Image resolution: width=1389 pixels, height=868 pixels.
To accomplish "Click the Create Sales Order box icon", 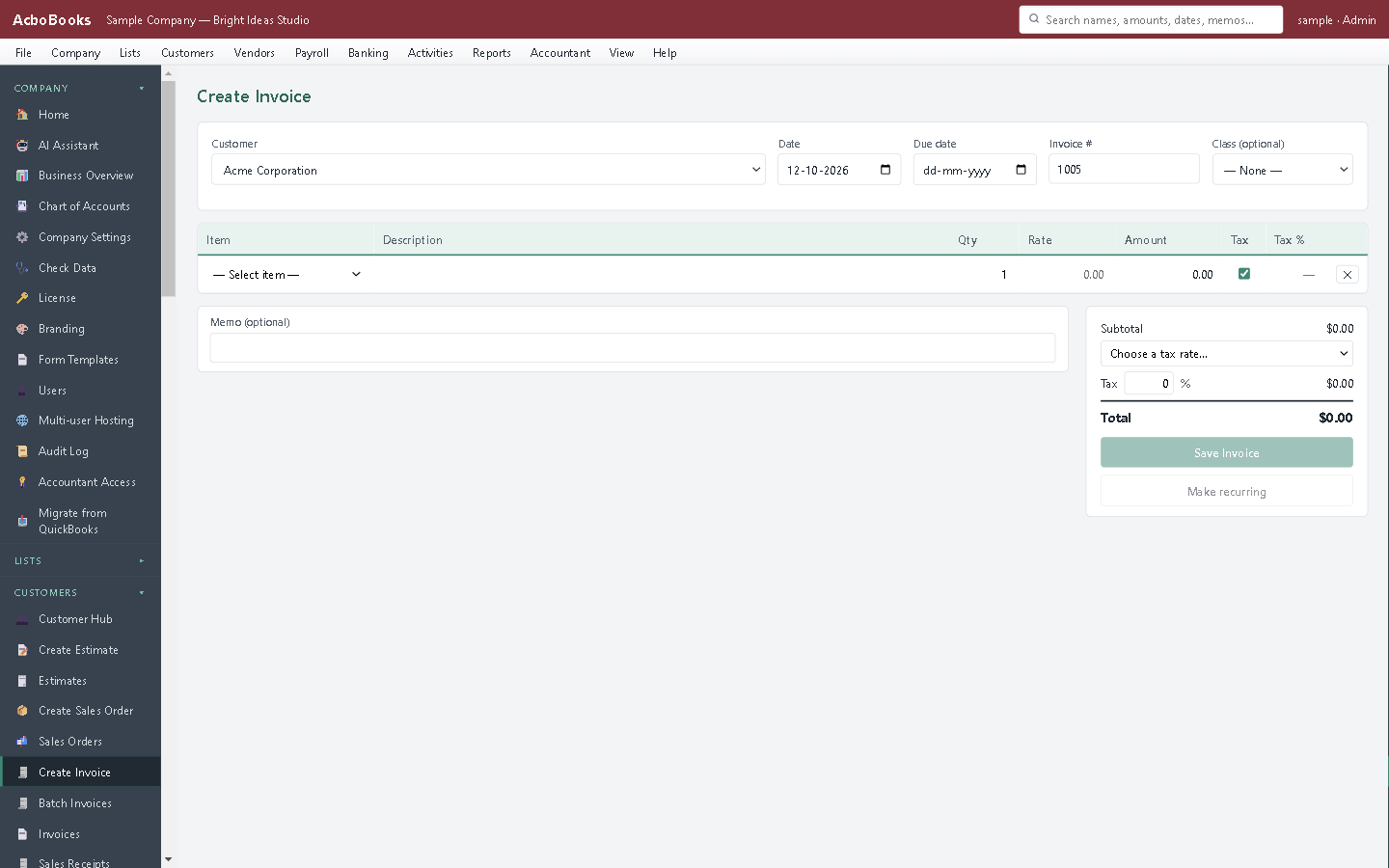I will coord(22,711).
